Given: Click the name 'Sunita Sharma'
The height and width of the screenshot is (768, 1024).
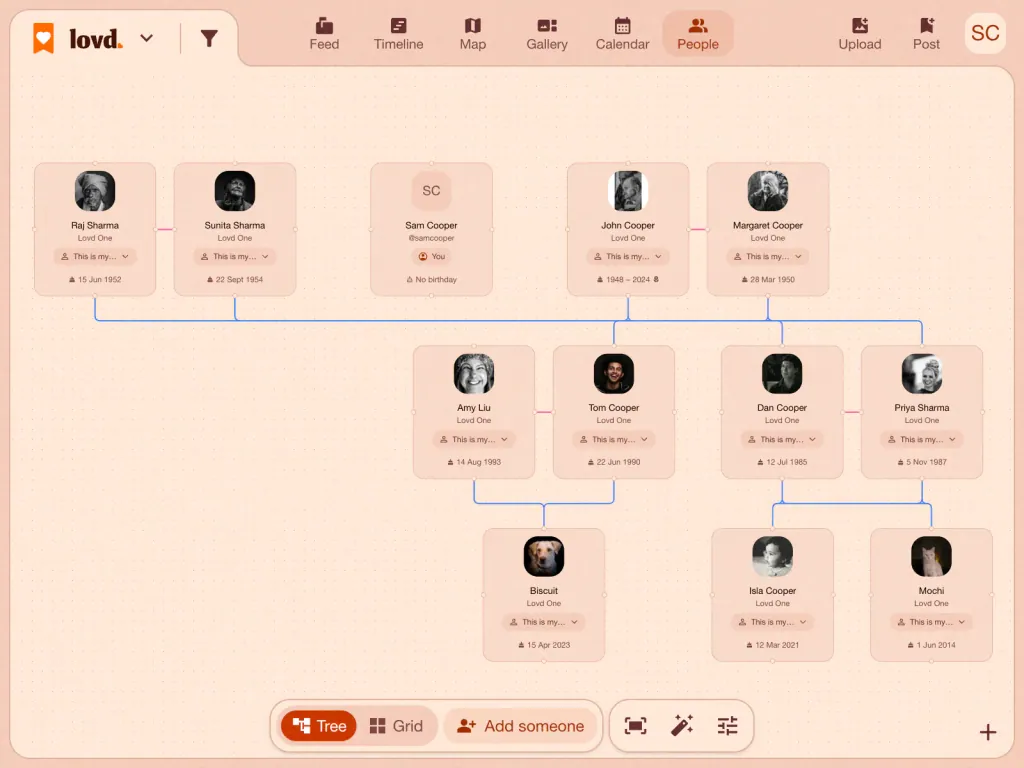Looking at the screenshot, I should click(x=235, y=225).
